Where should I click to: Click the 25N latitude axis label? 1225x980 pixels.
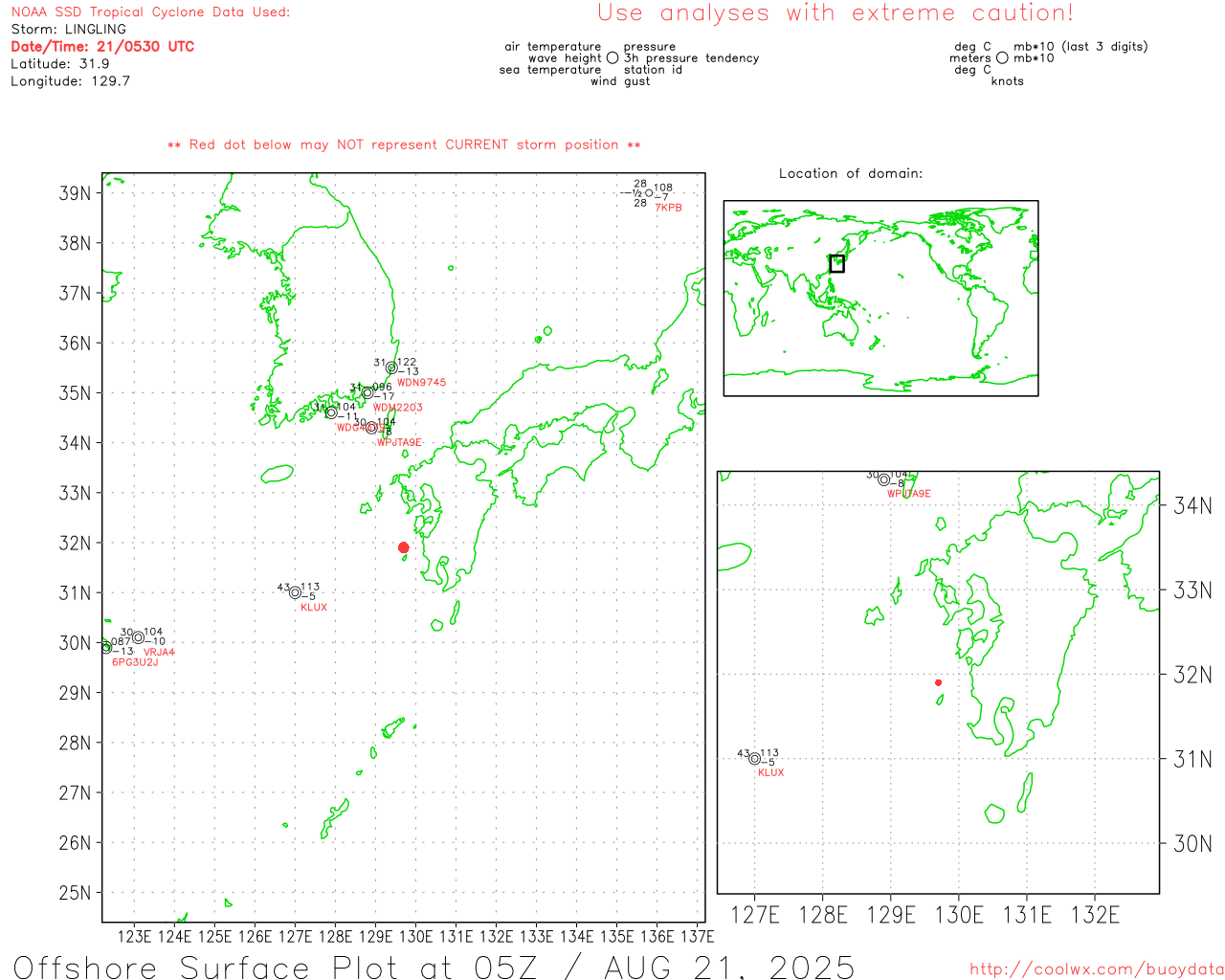pyautogui.click(x=75, y=893)
